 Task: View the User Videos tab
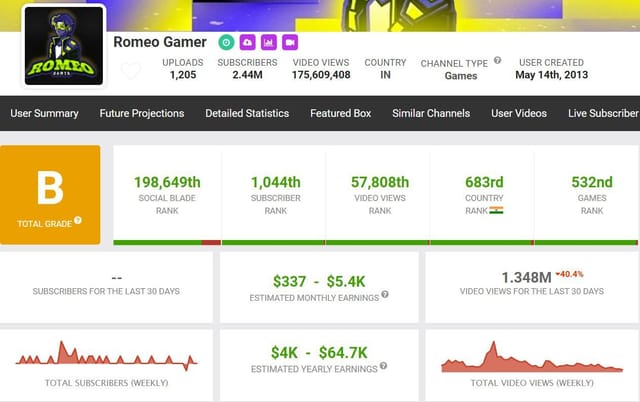[x=519, y=113]
